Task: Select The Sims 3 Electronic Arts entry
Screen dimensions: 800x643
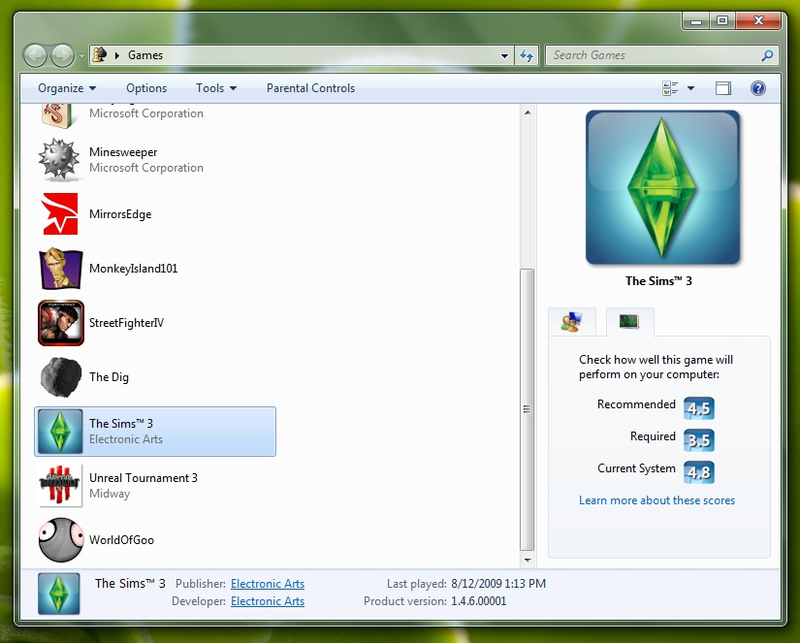Action: tap(155, 431)
